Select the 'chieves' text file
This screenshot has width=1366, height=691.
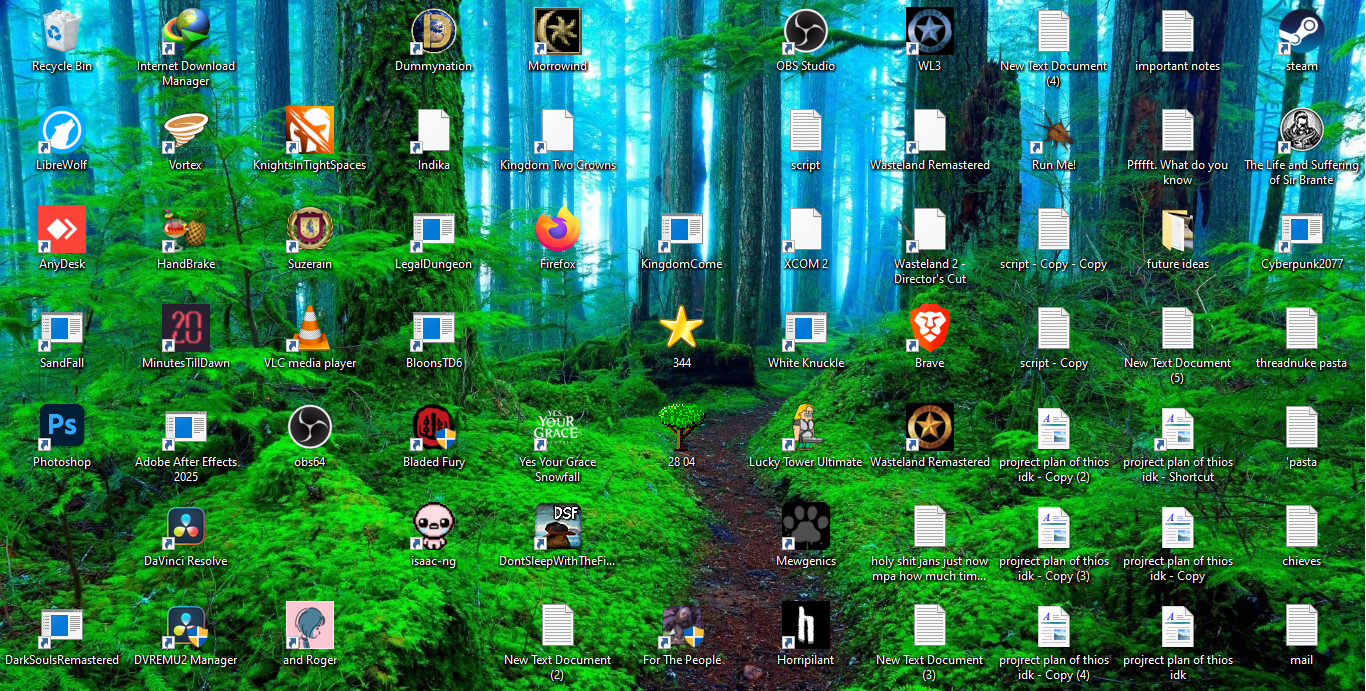pos(1302,526)
